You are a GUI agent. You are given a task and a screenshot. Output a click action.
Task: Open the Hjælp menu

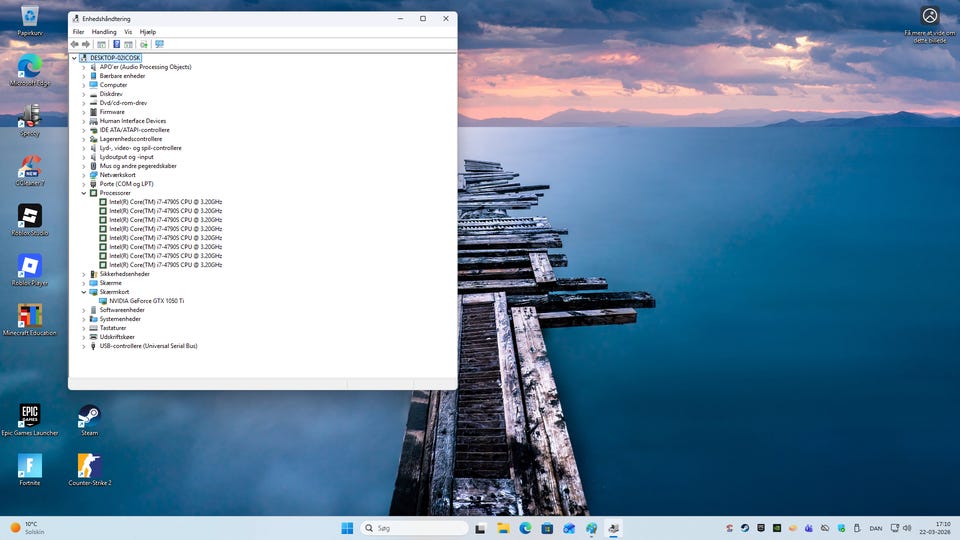[x=148, y=32]
